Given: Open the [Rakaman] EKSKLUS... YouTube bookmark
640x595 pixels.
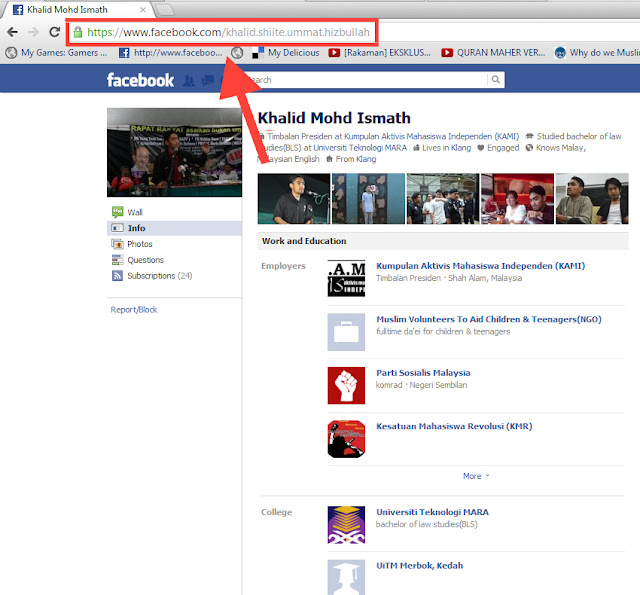Looking at the screenshot, I should pos(380,53).
